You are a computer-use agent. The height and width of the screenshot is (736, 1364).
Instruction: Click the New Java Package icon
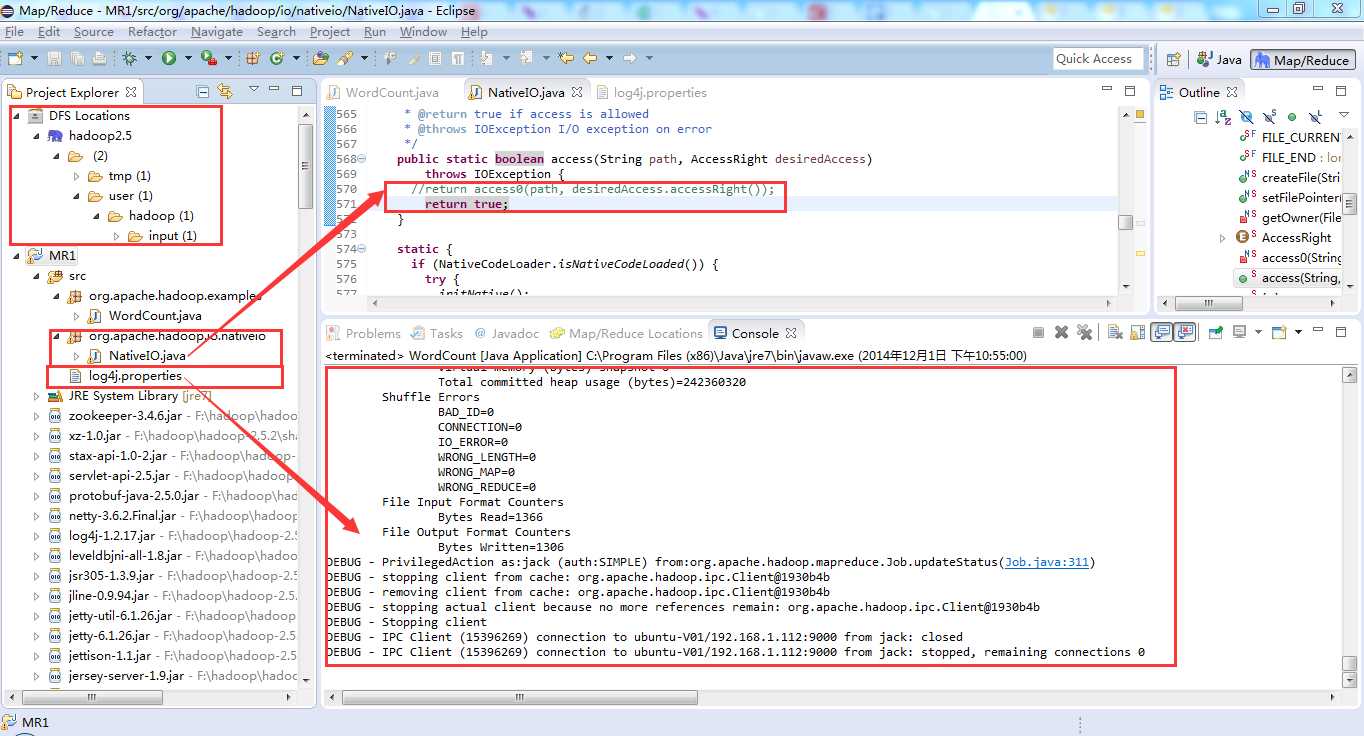(x=253, y=58)
